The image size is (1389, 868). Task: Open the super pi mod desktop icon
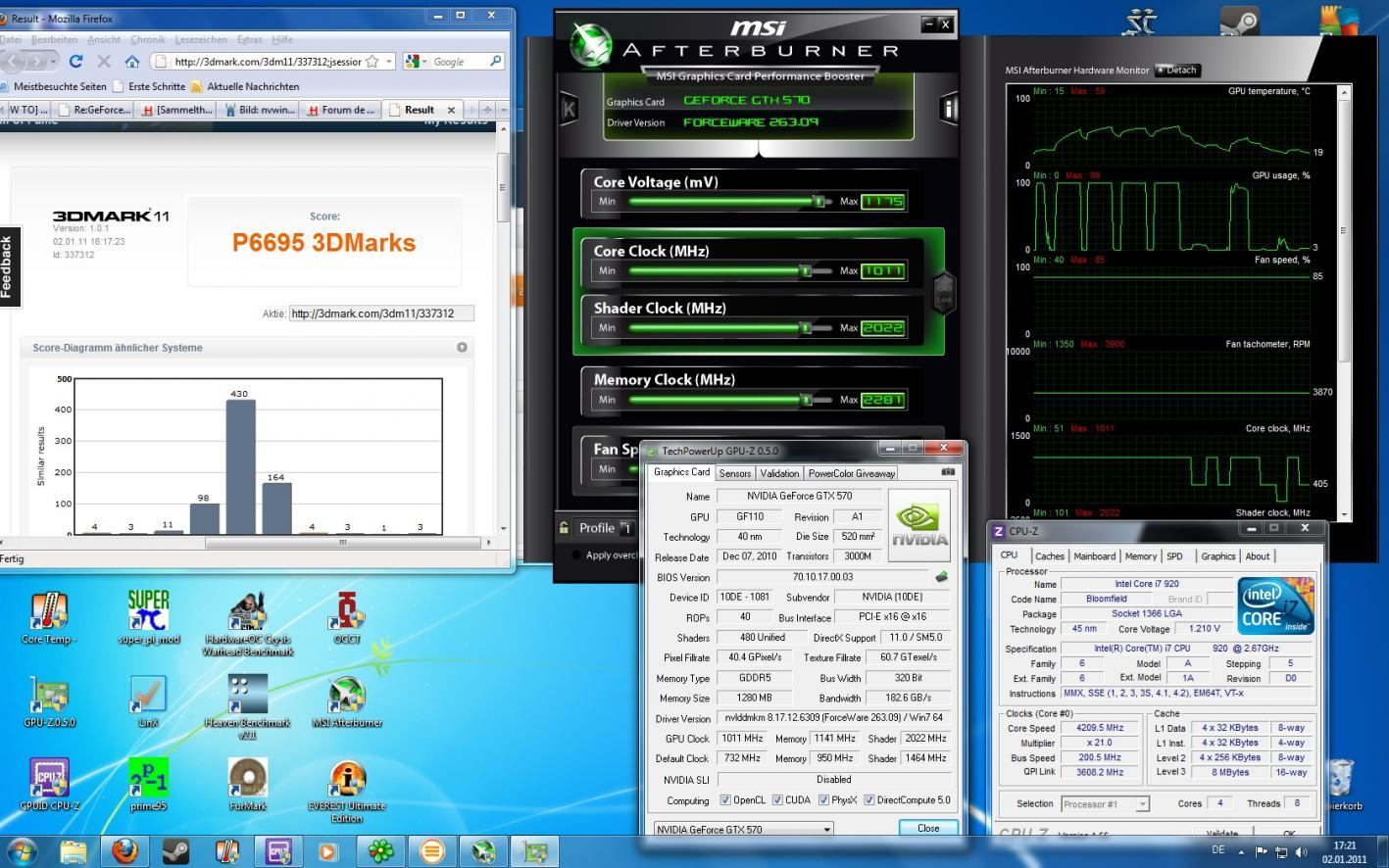pos(149,618)
